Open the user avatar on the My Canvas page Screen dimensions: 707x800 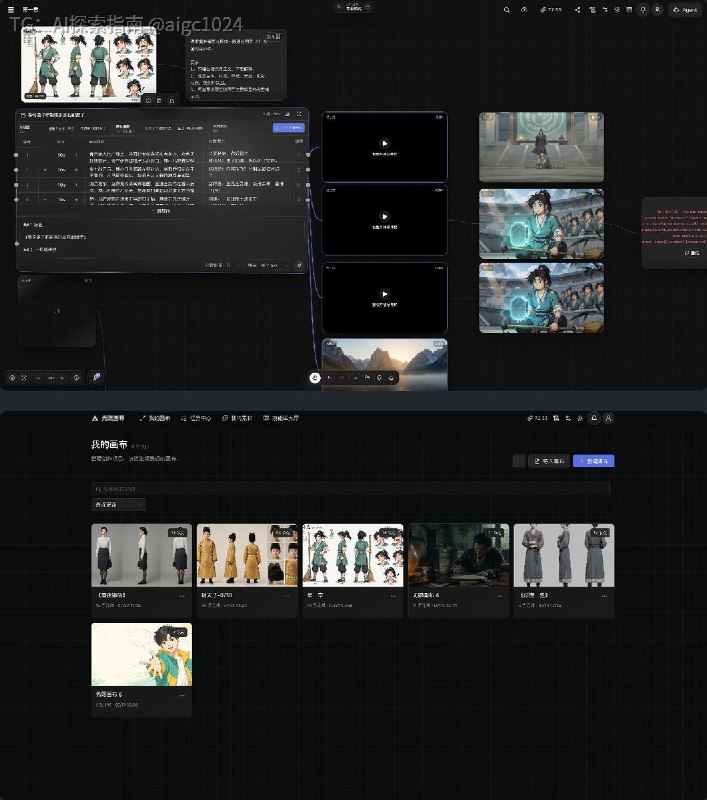pos(609,418)
